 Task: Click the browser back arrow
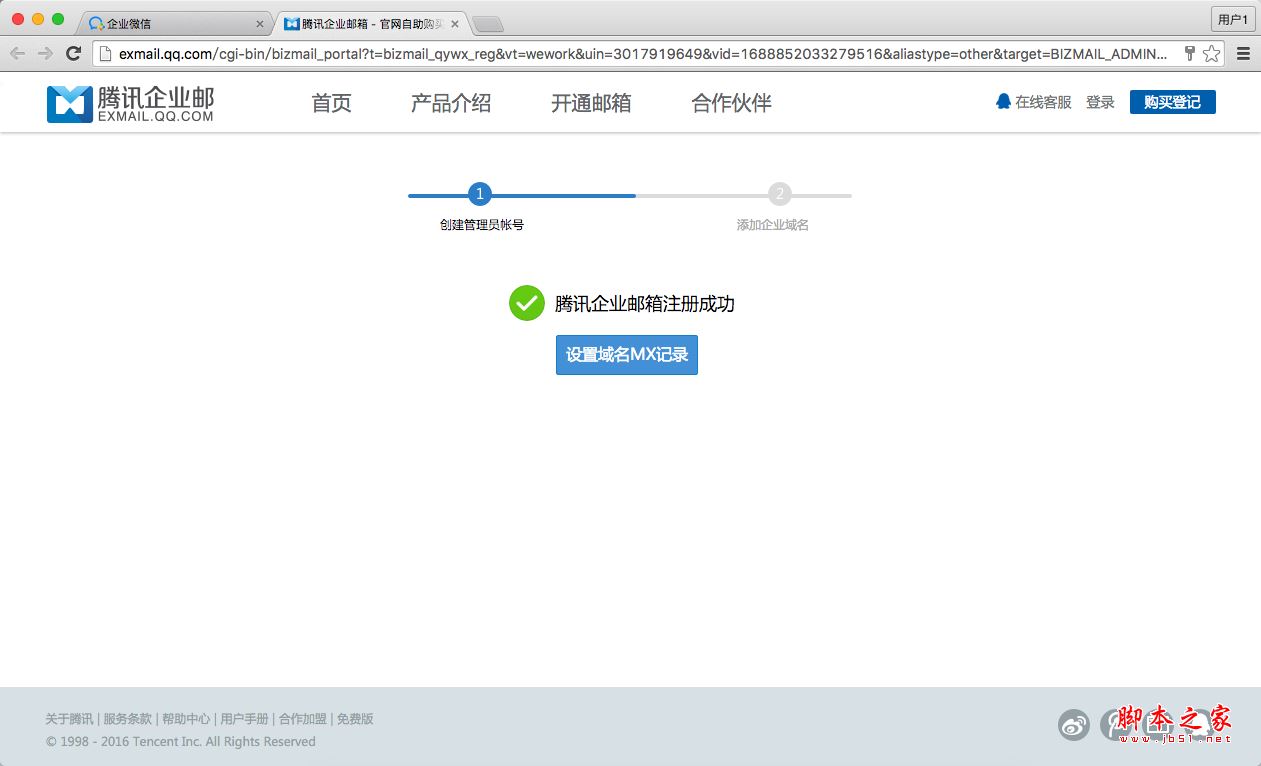16,56
